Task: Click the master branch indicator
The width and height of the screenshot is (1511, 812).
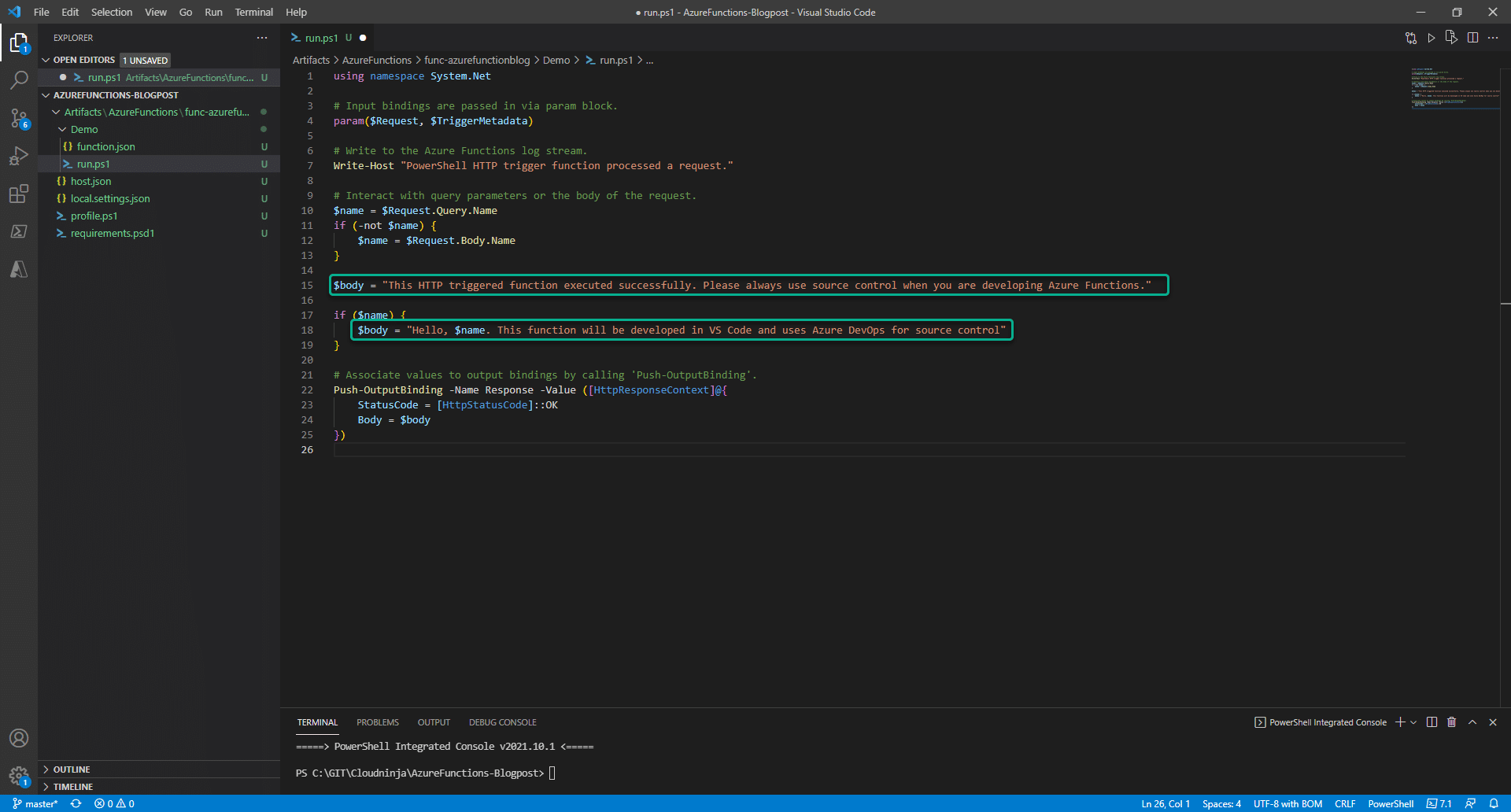Action: [x=35, y=803]
